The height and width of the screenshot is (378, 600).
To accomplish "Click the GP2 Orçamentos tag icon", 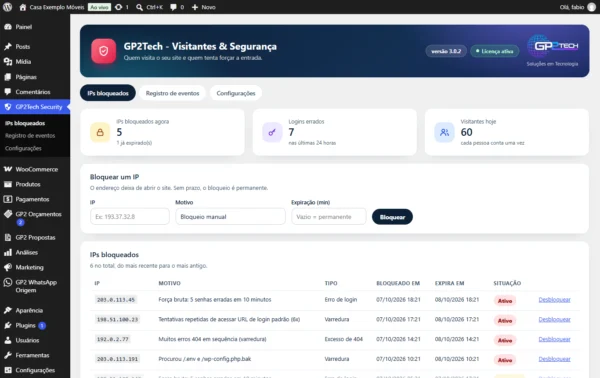I will click(x=8, y=214).
